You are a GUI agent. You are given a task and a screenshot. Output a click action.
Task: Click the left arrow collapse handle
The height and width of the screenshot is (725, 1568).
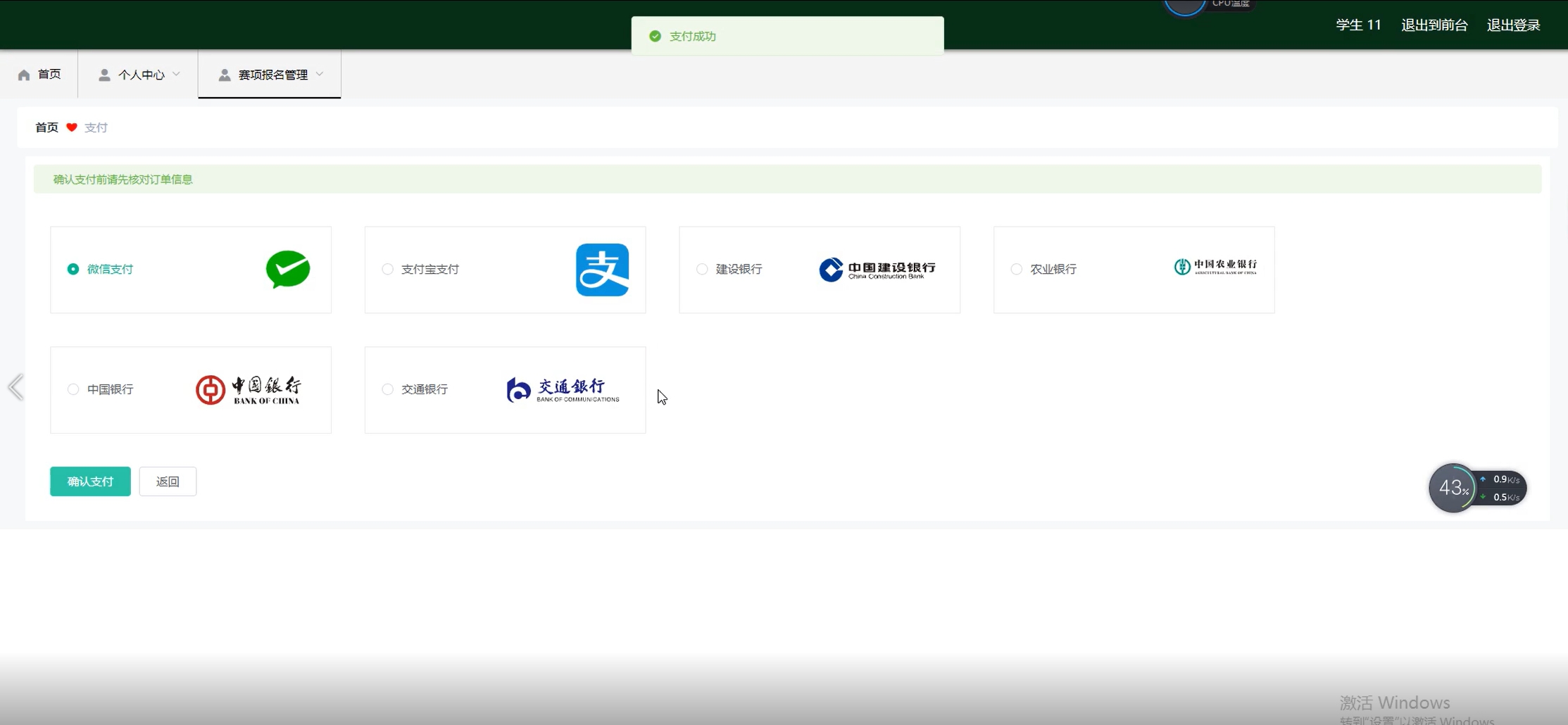(x=15, y=387)
